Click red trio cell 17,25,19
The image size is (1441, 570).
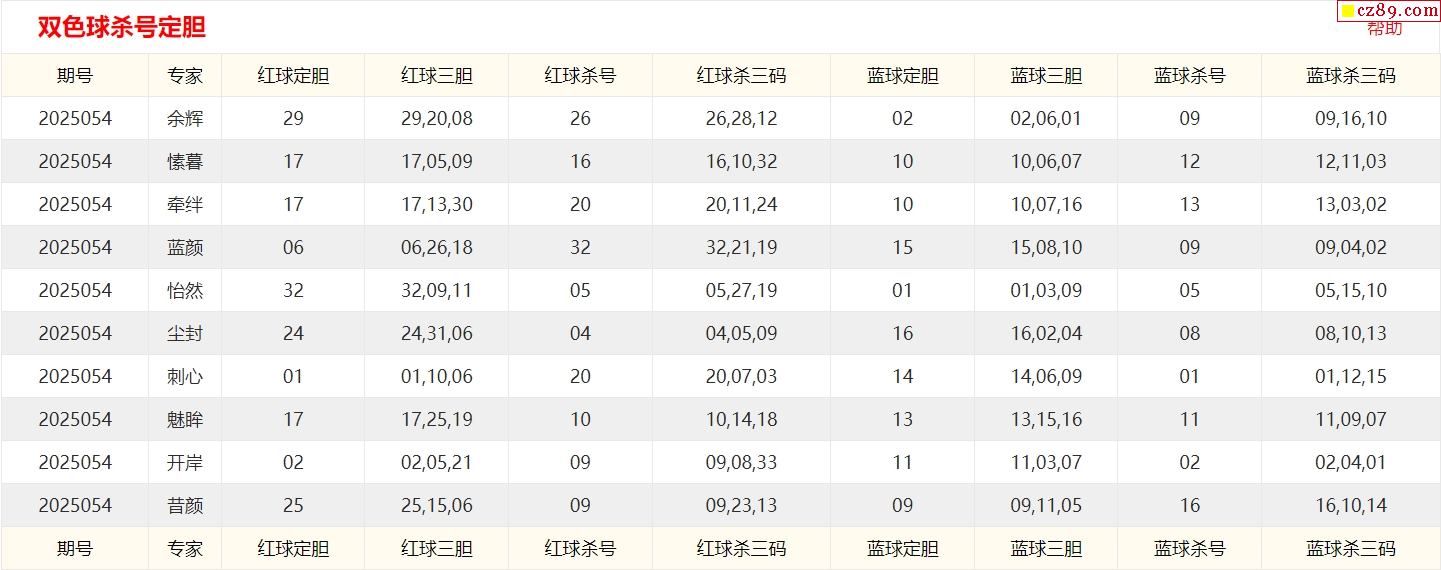437,419
